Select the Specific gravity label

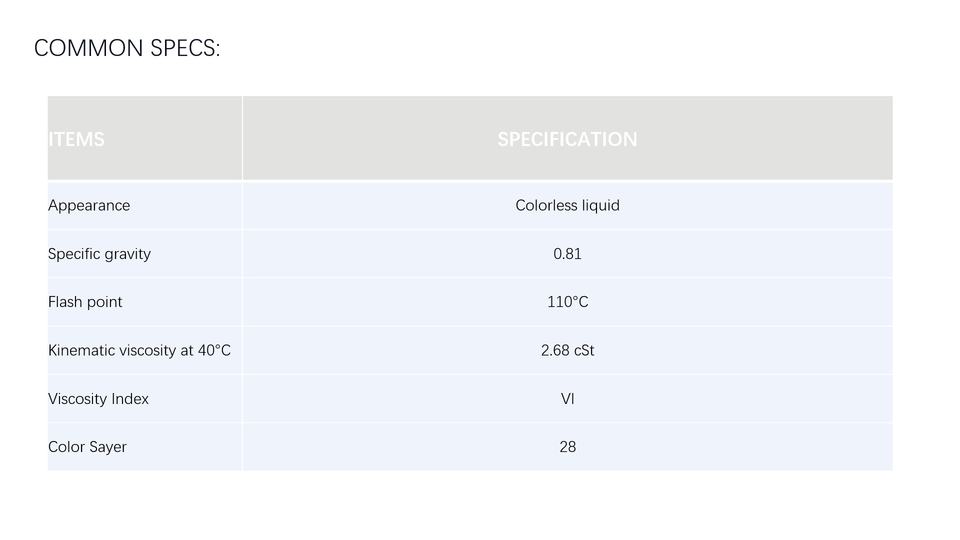pyautogui.click(x=99, y=253)
